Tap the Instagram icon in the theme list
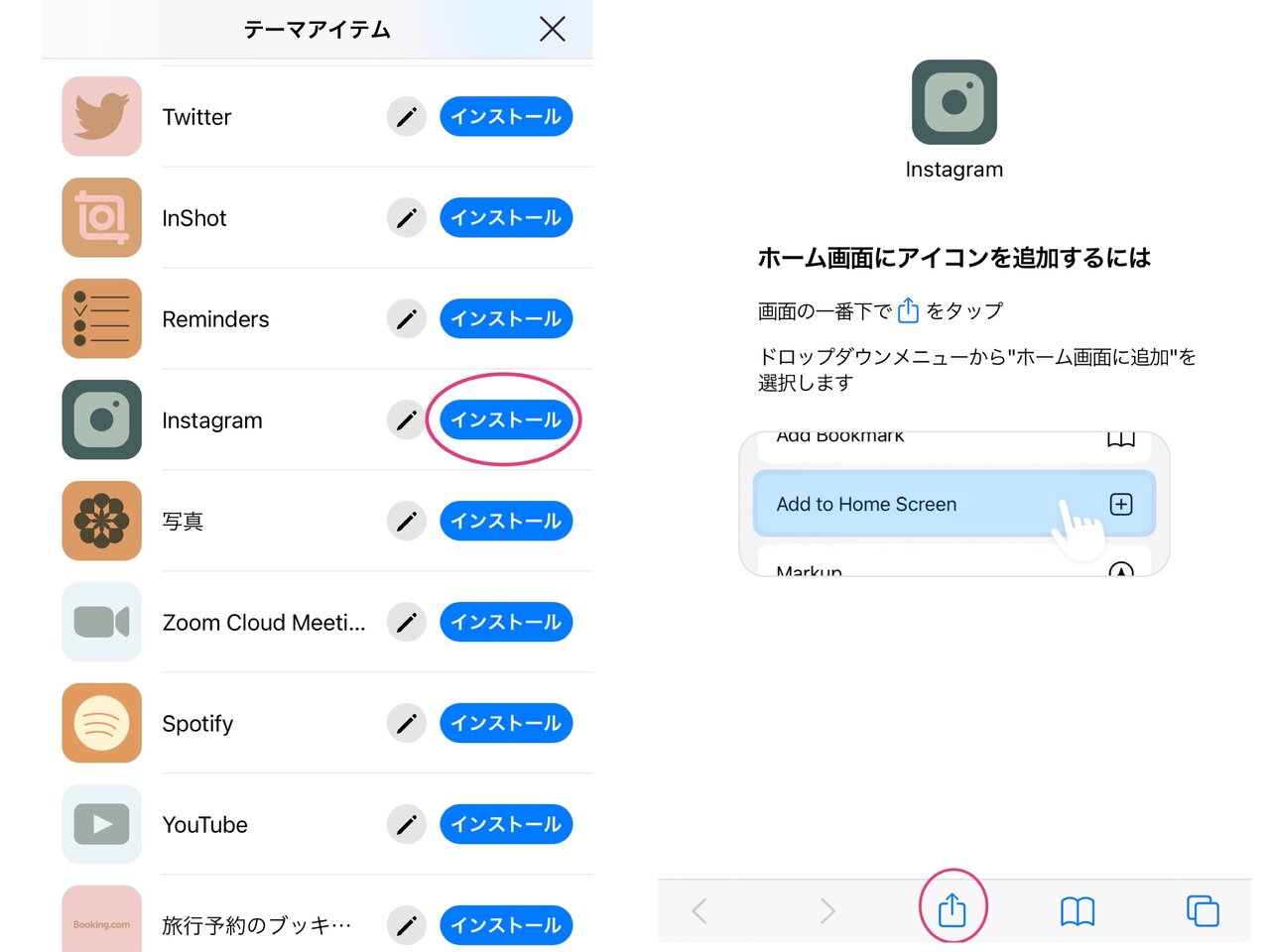The image size is (1270, 952). pyautogui.click(x=101, y=419)
